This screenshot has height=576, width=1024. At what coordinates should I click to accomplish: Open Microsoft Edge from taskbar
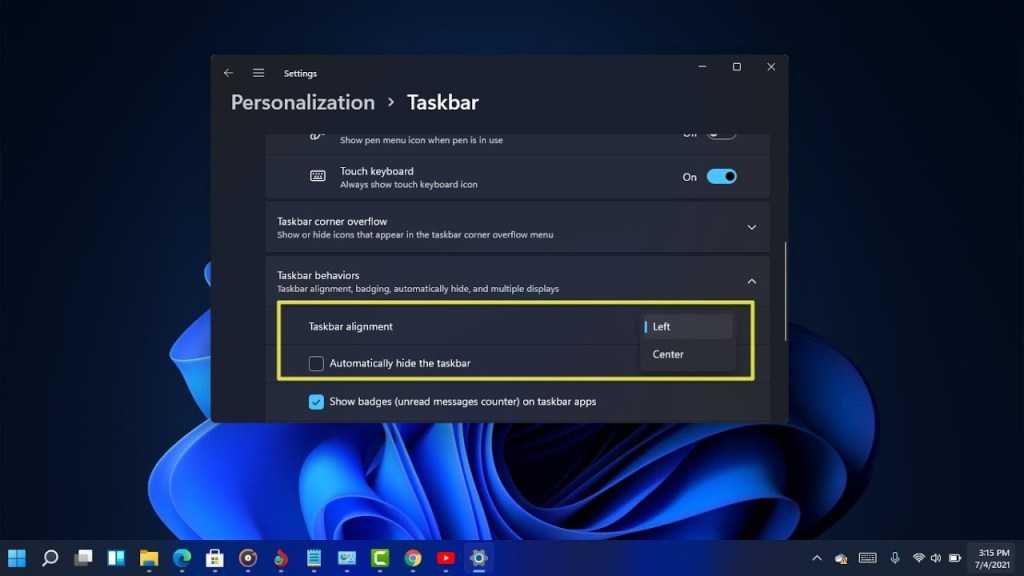pyautogui.click(x=182, y=558)
